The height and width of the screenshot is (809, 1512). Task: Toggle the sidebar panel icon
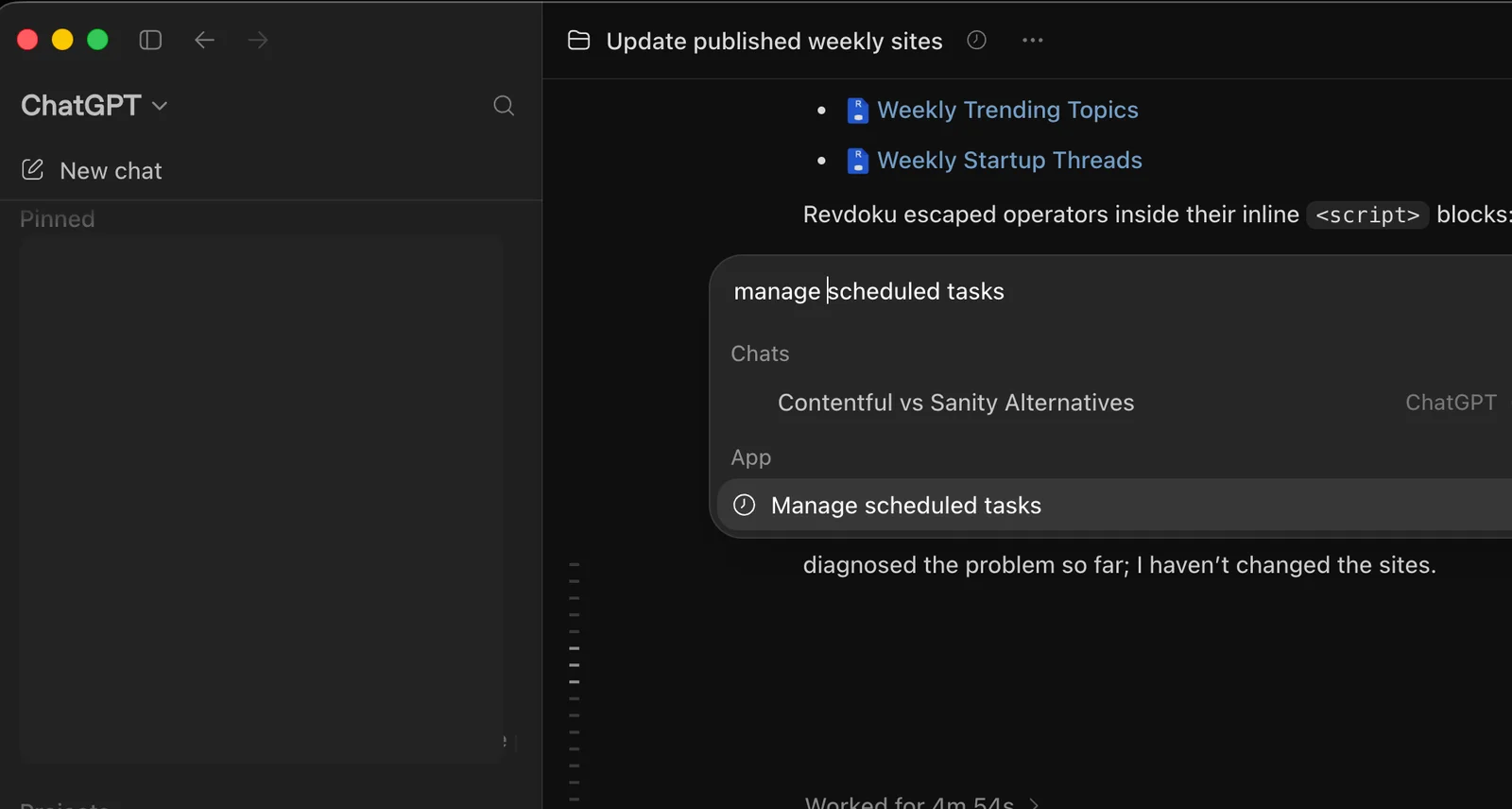pyautogui.click(x=150, y=40)
